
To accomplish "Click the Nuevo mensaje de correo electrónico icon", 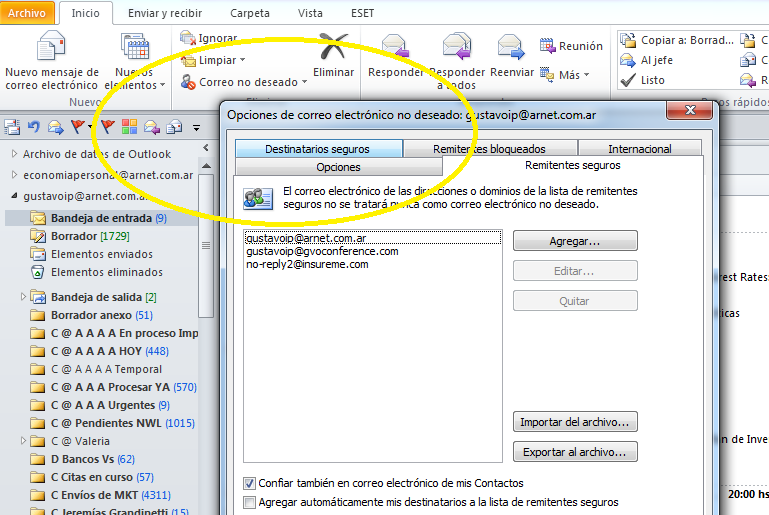I will (51, 47).
